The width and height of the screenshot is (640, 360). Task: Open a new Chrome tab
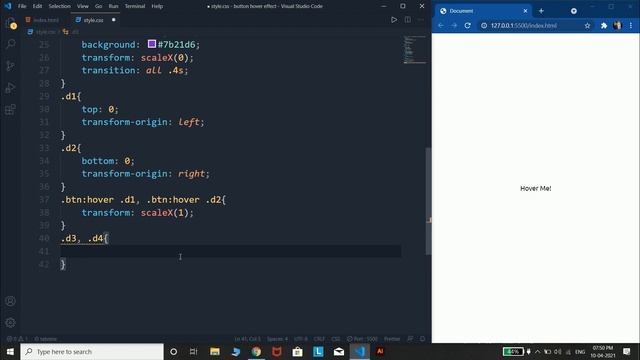pyautogui.click(x=541, y=11)
